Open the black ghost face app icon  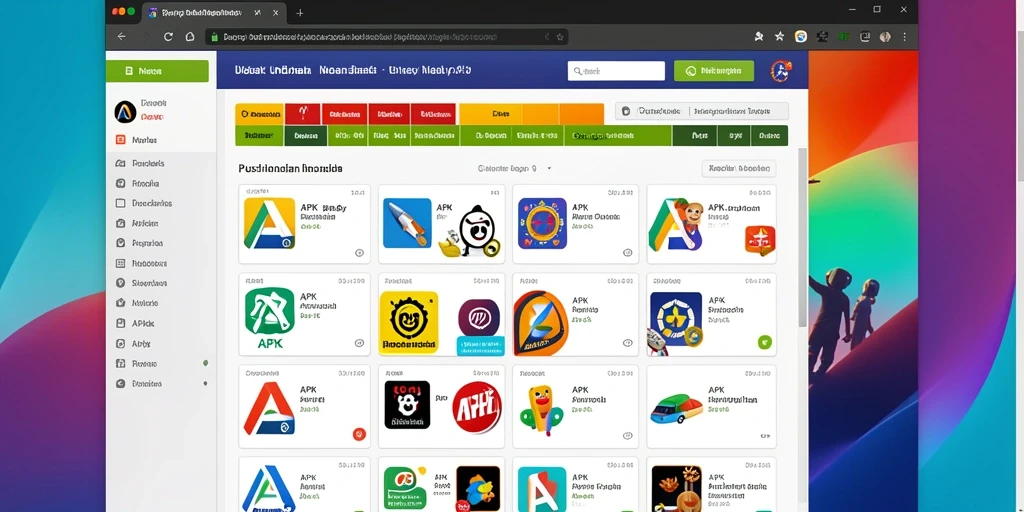407,405
